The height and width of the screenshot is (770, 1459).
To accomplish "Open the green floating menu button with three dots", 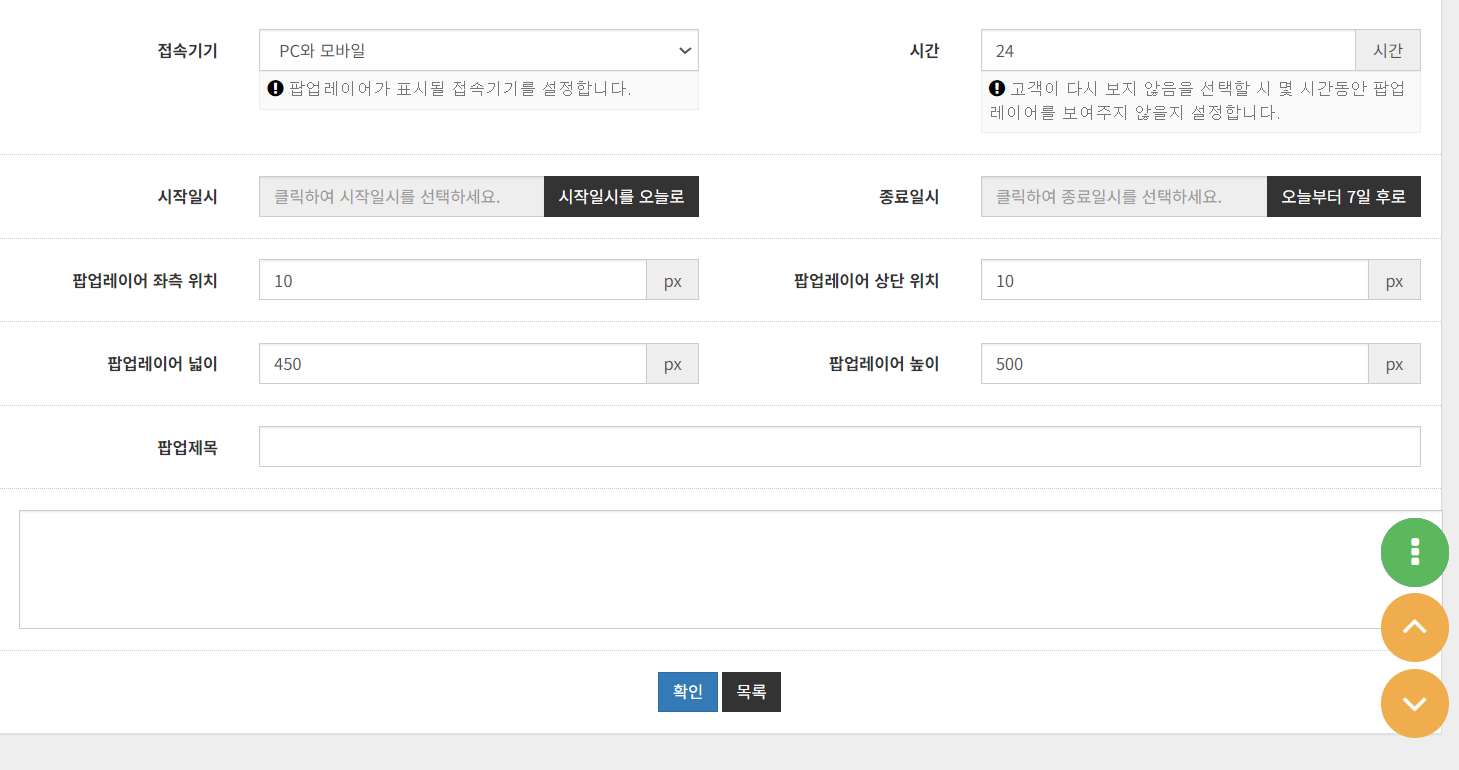I will (1414, 552).
